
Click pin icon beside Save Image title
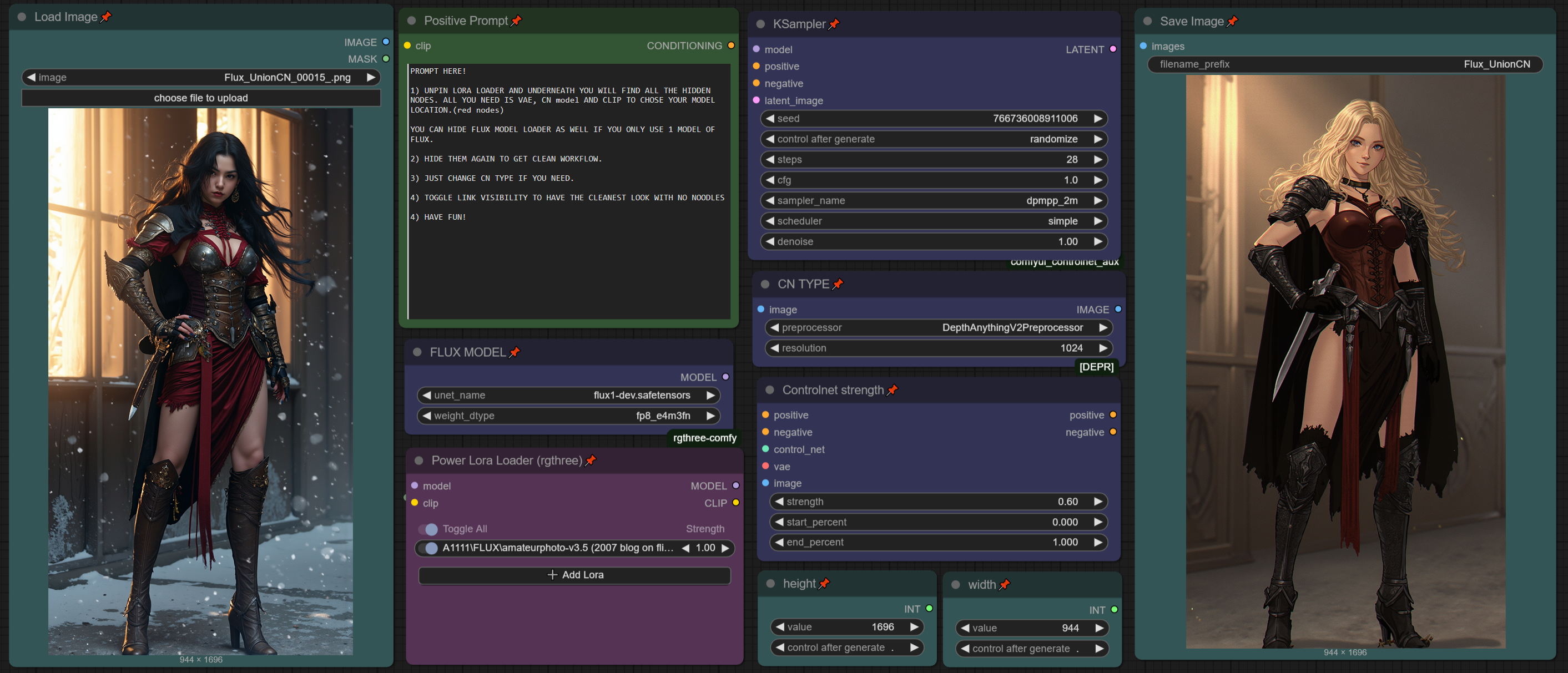tap(1232, 21)
